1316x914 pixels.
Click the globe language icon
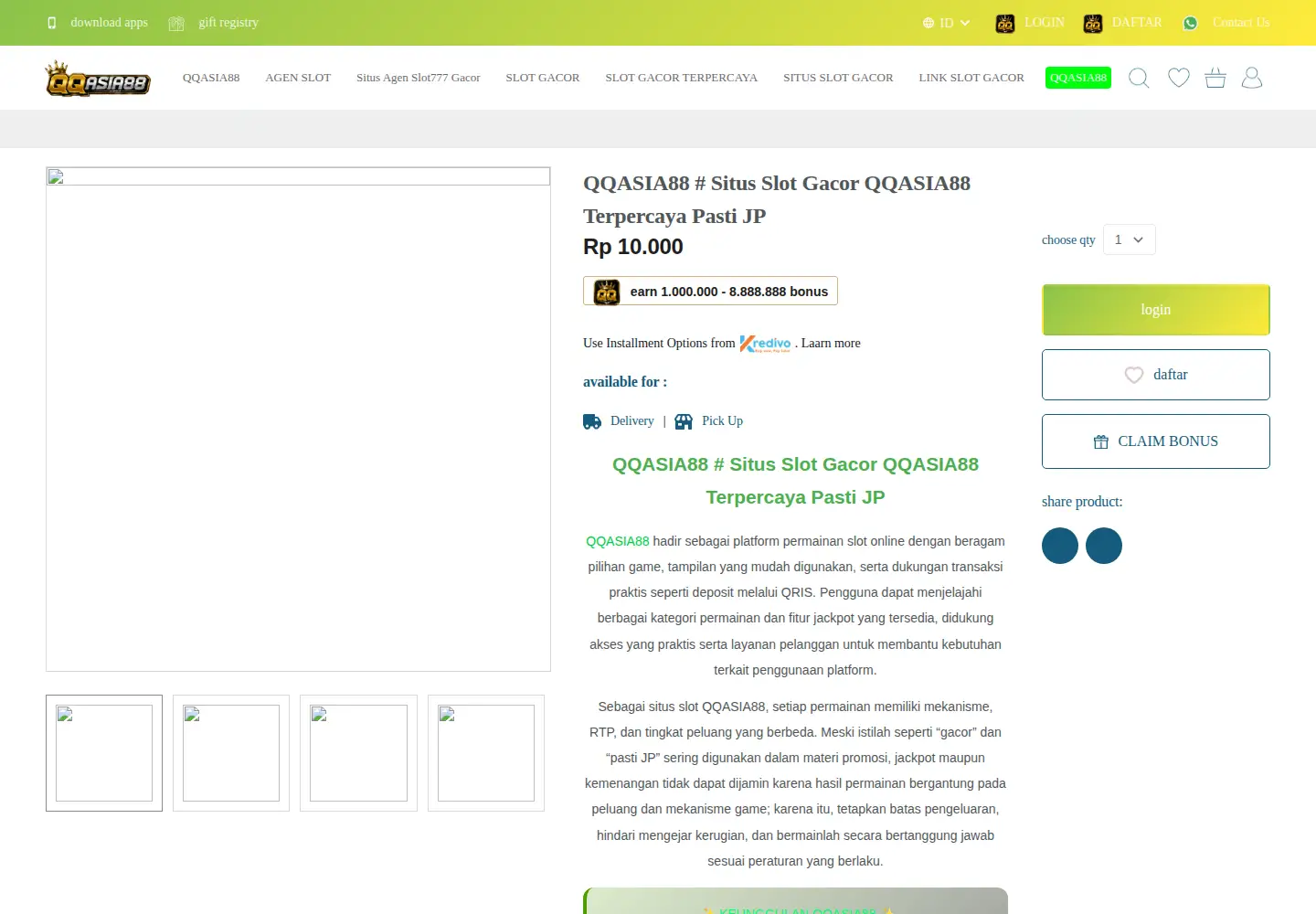coord(929,23)
